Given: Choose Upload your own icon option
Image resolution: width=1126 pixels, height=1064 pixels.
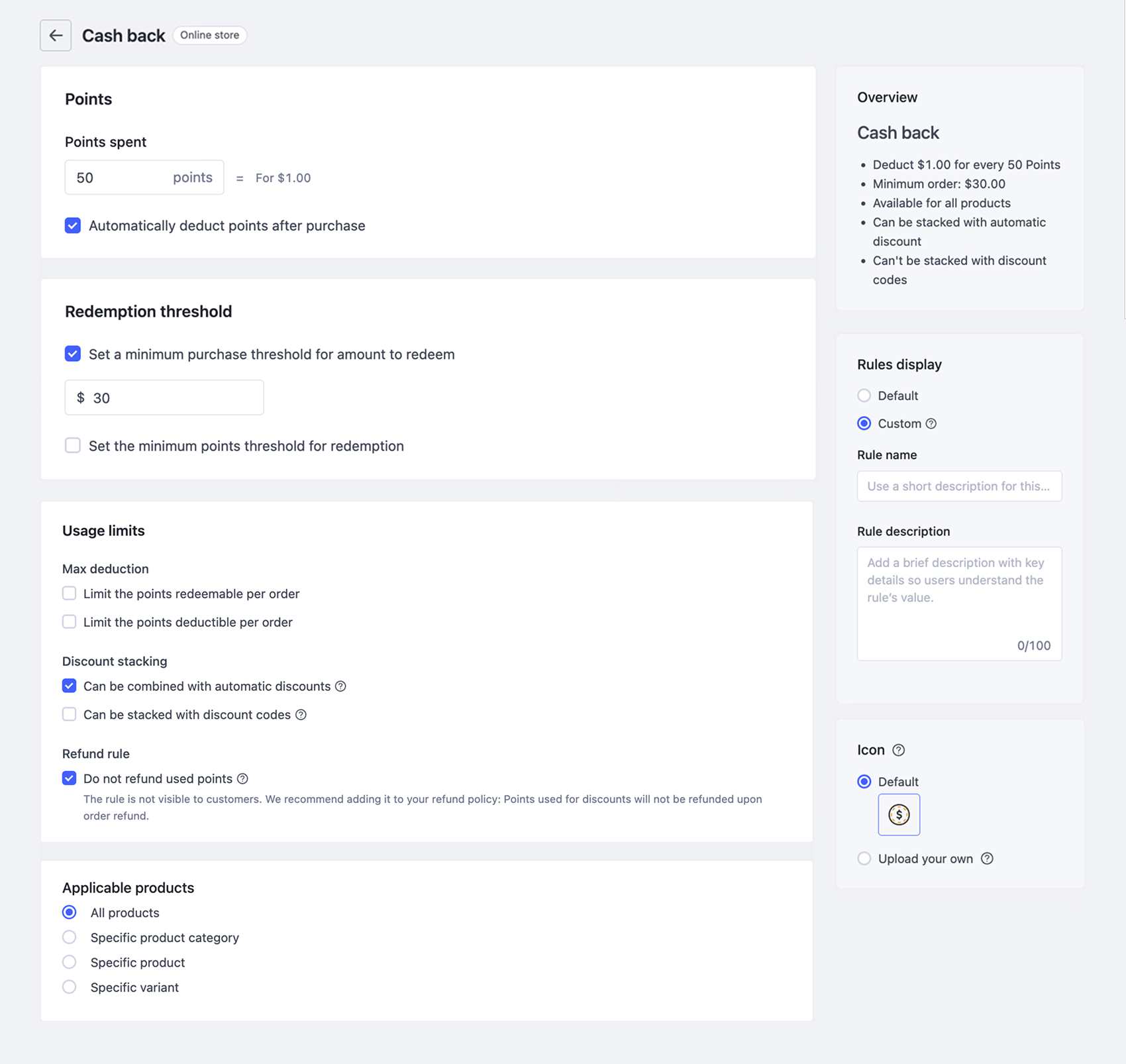Looking at the screenshot, I should (864, 859).
